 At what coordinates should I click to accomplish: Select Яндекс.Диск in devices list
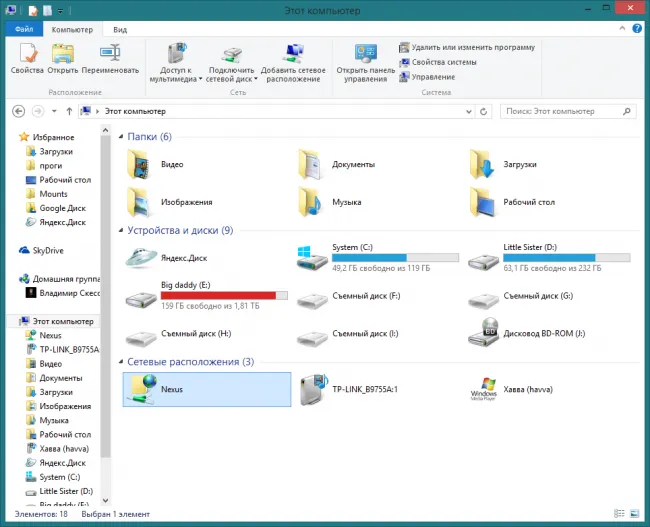coord(166,258)
